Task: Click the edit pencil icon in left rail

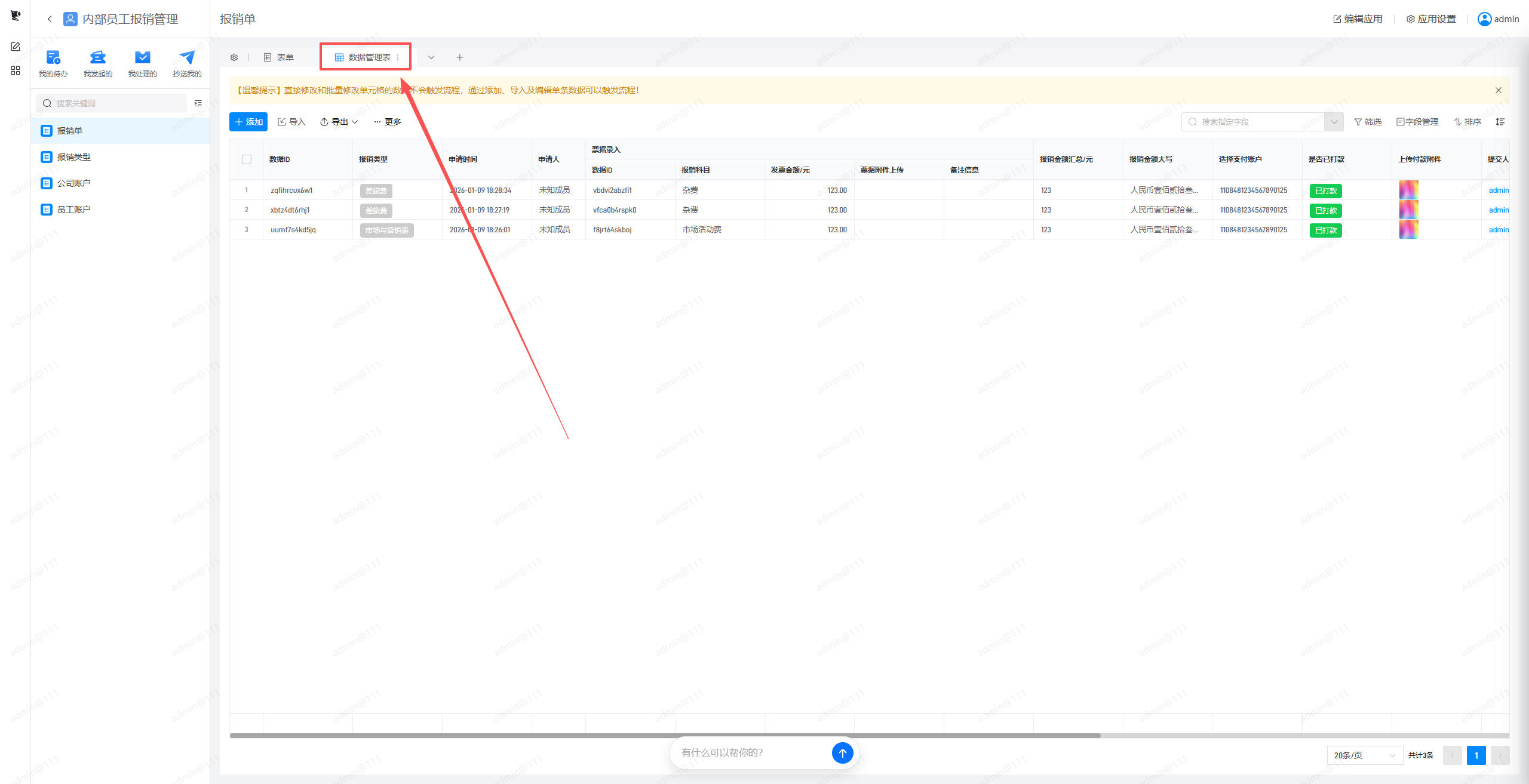Action: 16,47
